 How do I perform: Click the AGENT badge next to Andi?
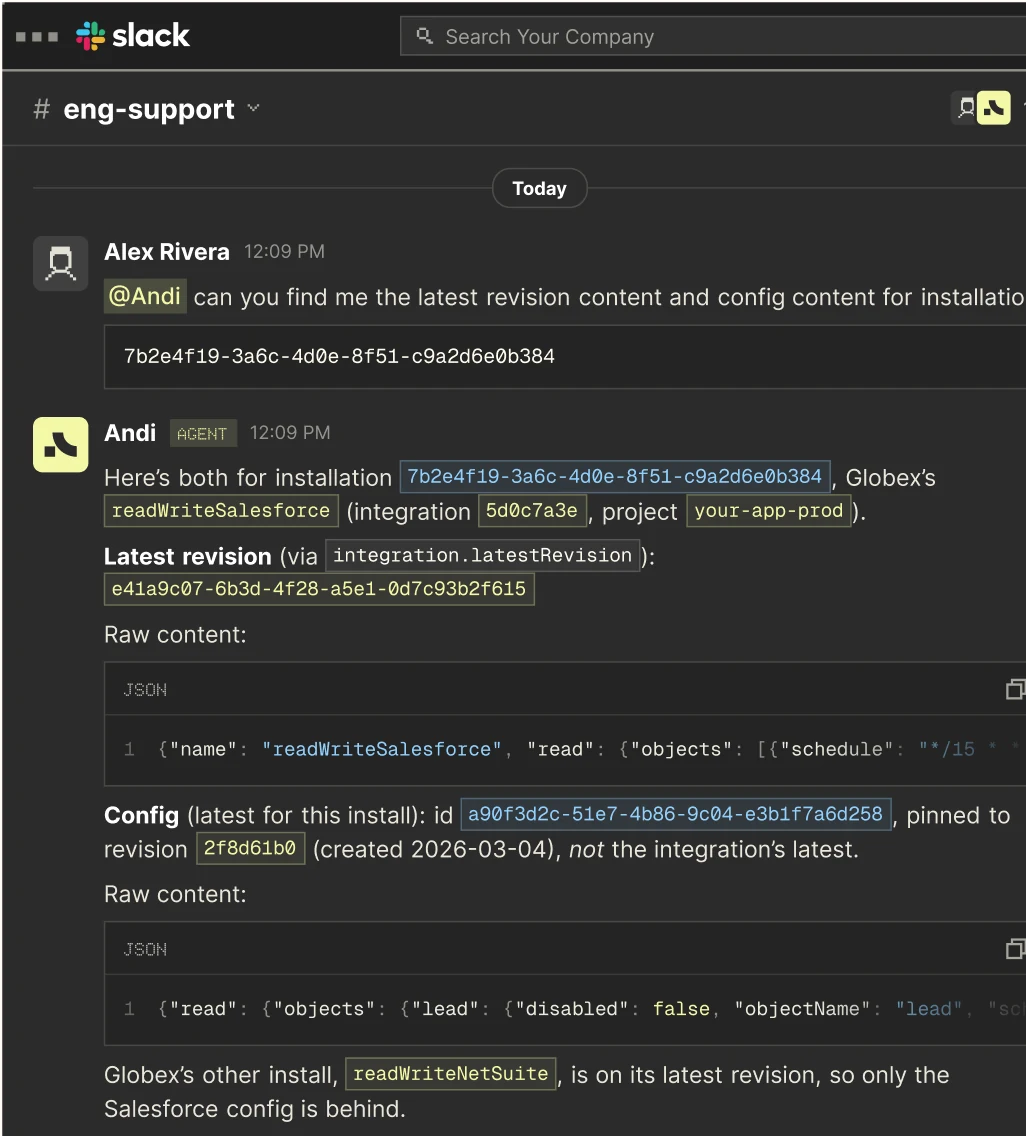(x=203, y=433)
